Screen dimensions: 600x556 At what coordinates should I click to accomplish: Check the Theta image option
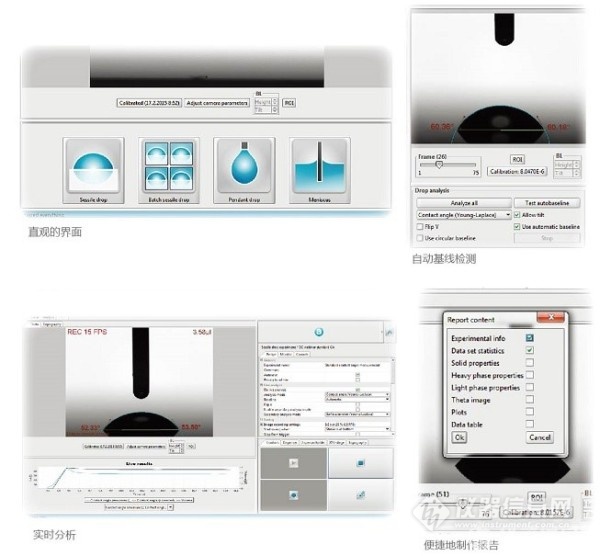coord(529,399)
